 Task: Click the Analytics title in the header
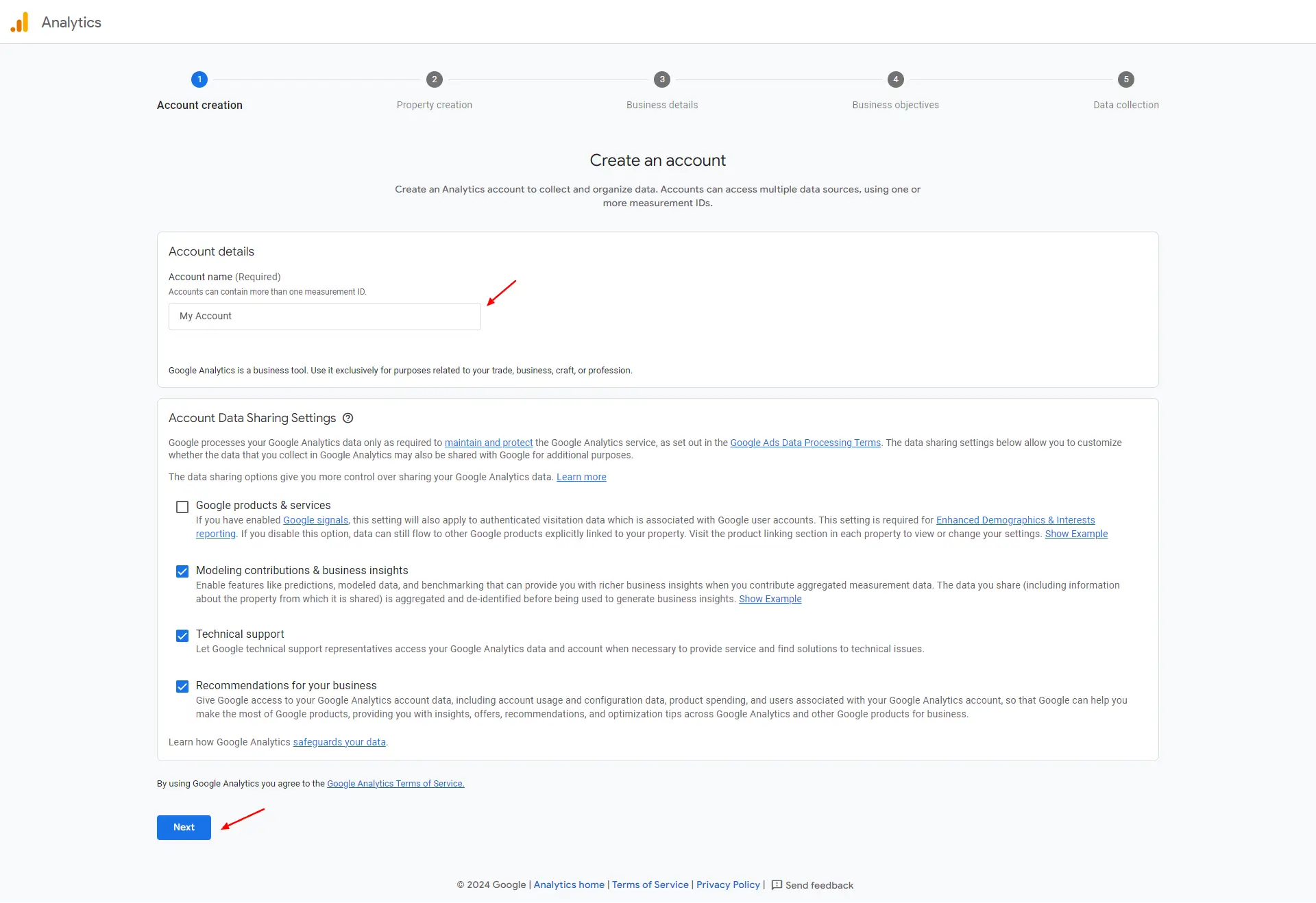coord(71,23)
